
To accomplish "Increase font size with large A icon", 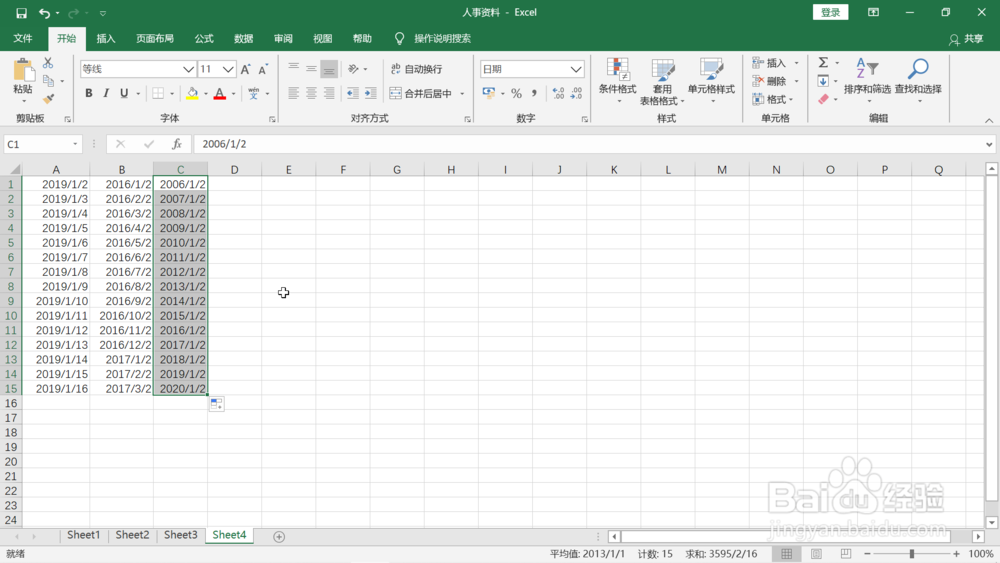I will [246, 69].
